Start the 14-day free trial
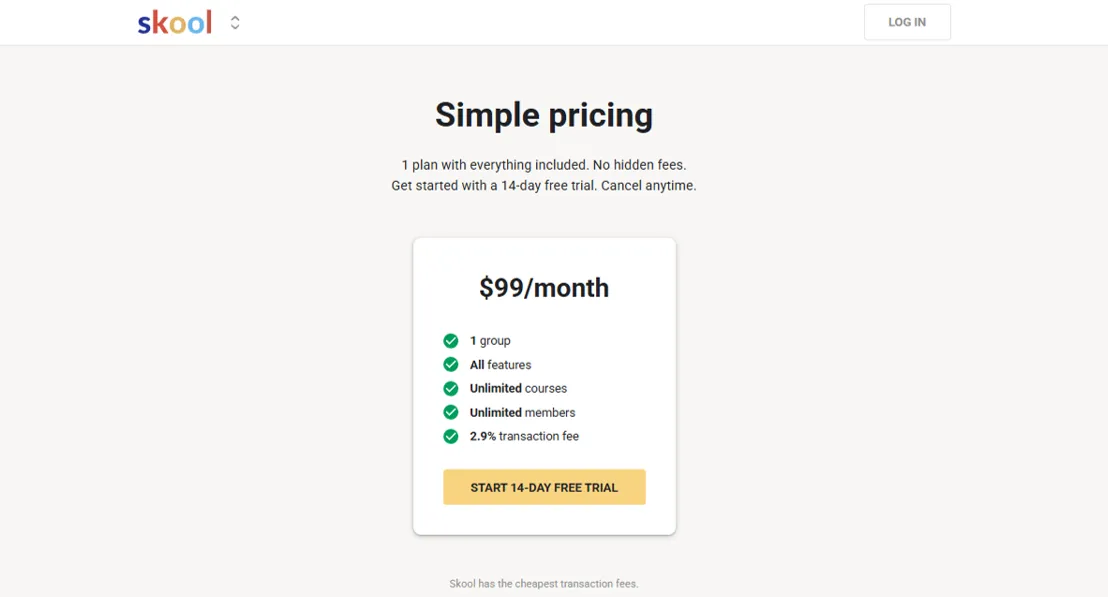Image resolution: width=1108 pixels, height=597 pixels. coord(544,487)
